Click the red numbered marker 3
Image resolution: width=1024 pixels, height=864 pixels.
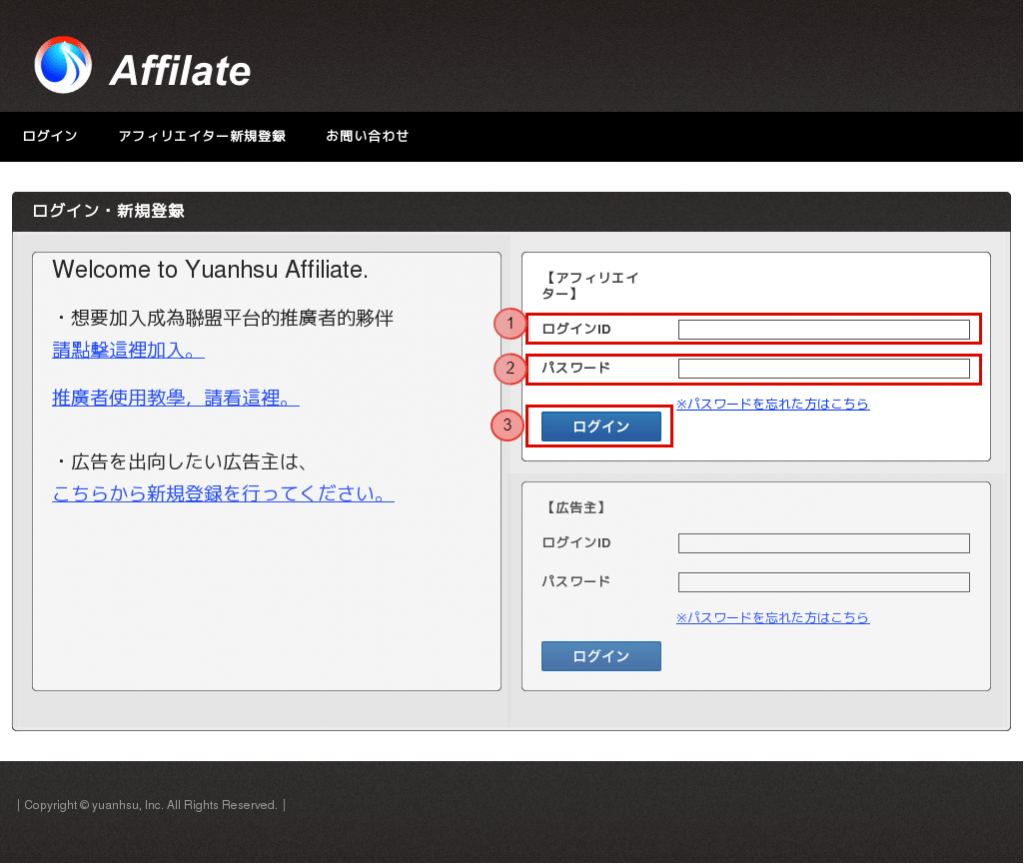[x=508, y=425]
